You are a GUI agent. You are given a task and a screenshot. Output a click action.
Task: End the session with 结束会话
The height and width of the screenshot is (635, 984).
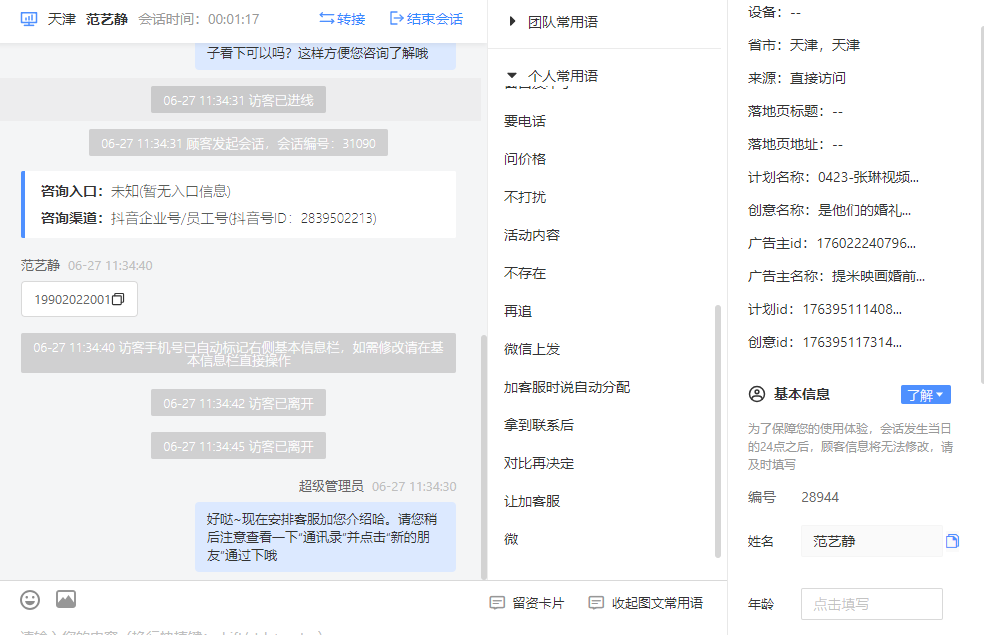click(426, 19)
